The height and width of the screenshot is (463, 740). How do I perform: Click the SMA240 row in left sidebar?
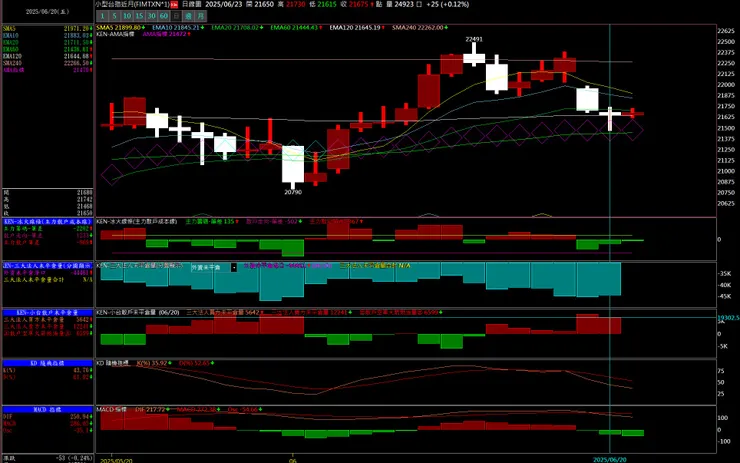pos(48,63)
